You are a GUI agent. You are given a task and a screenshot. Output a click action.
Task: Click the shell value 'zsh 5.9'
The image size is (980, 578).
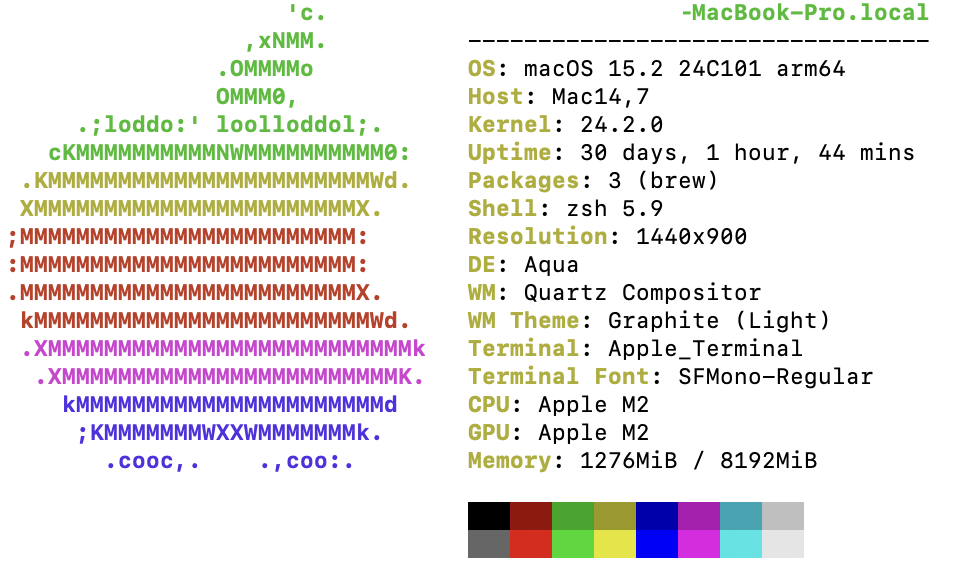point(615,209)
